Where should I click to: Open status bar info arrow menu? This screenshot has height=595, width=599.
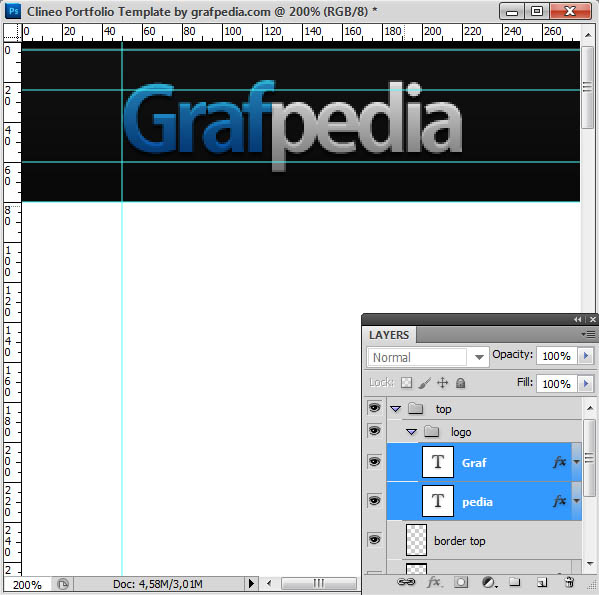coord(251,584)
